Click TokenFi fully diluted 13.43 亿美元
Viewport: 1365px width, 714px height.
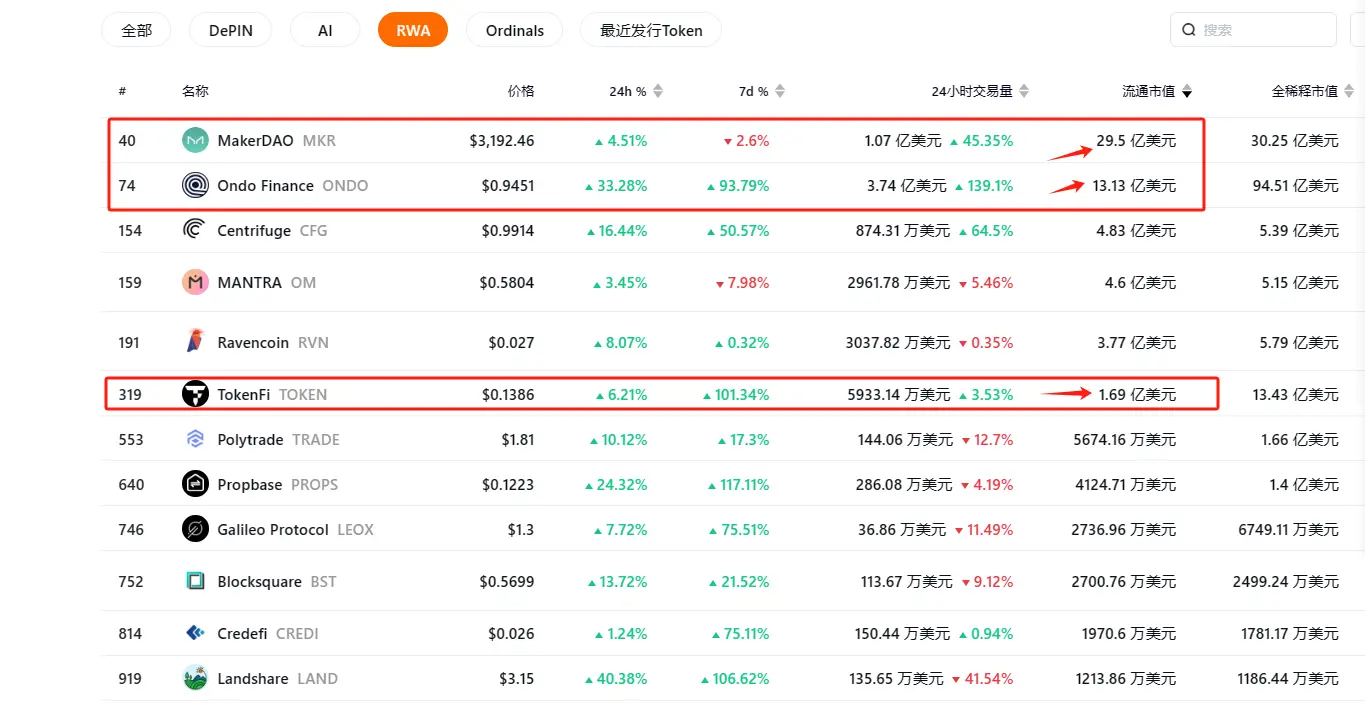click(x=1296, y=394)
